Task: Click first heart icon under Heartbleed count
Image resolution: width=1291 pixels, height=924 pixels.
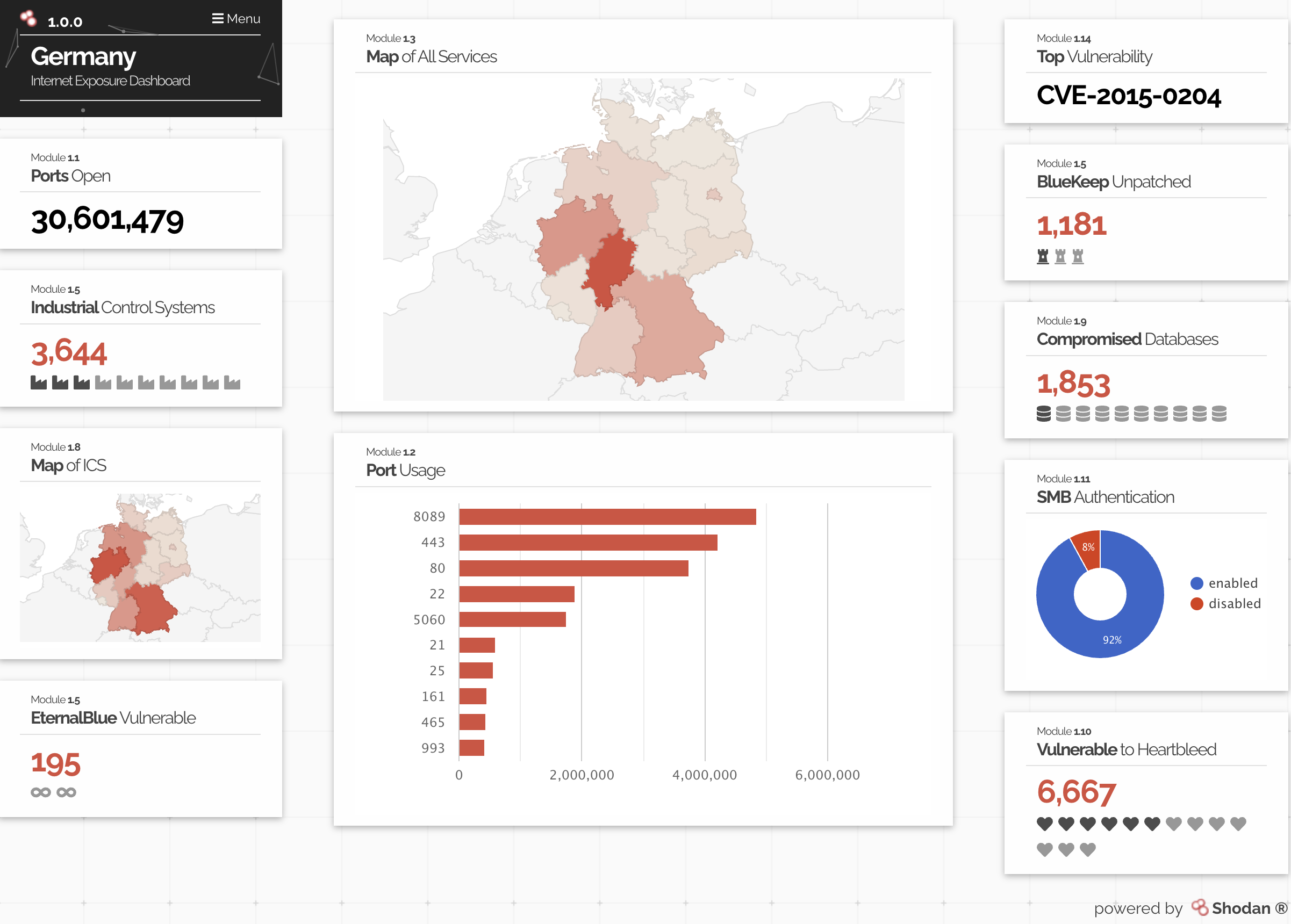Action: 1044,824
